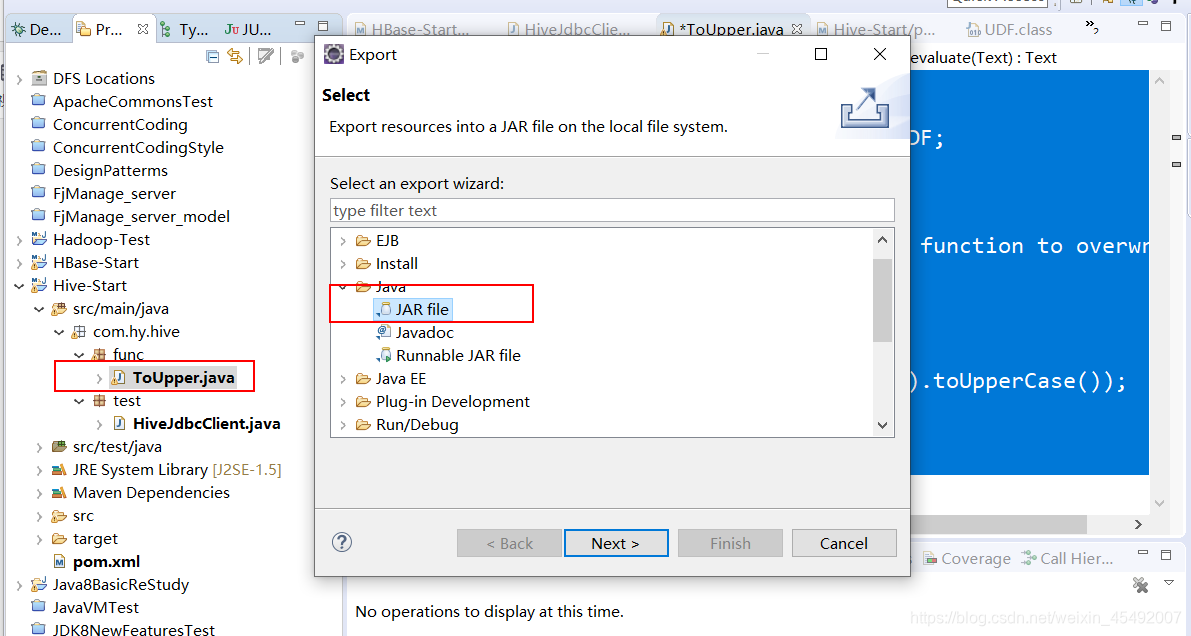Click JRE System Library icon

[58, 470]
